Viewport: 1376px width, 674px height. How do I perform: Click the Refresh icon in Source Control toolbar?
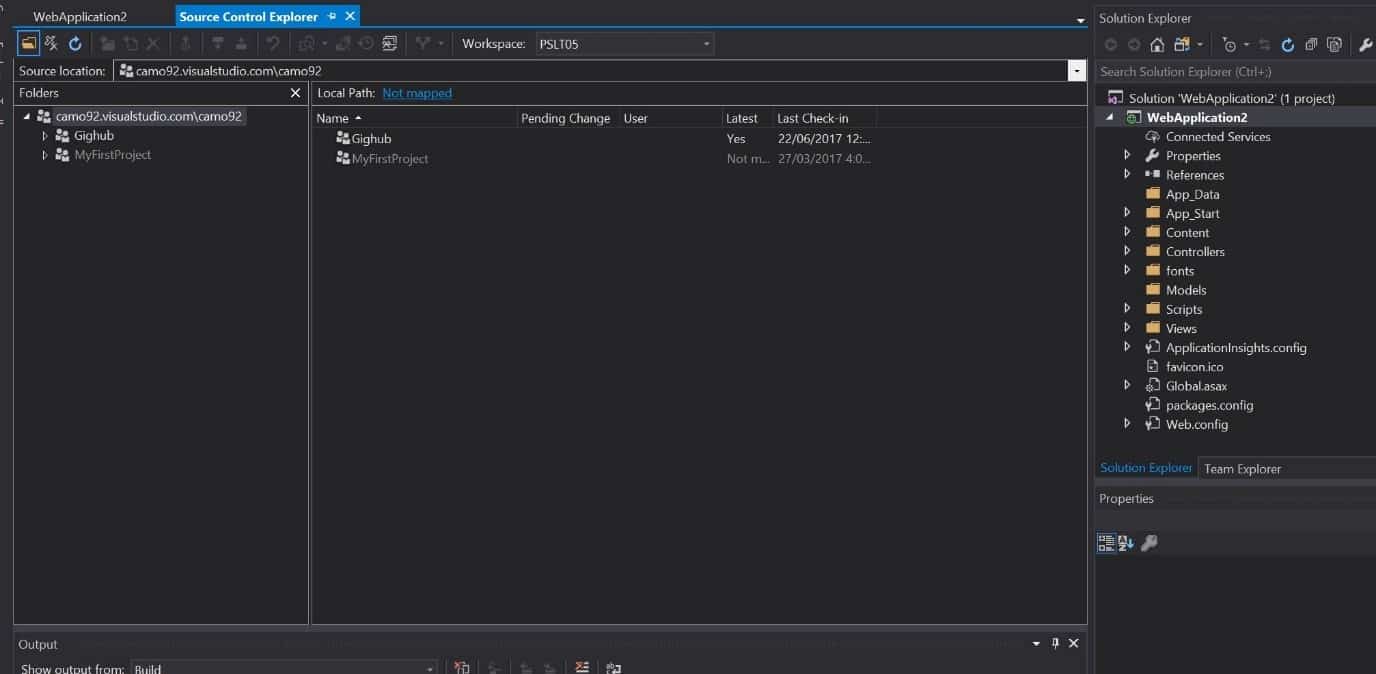coord(75,44)
